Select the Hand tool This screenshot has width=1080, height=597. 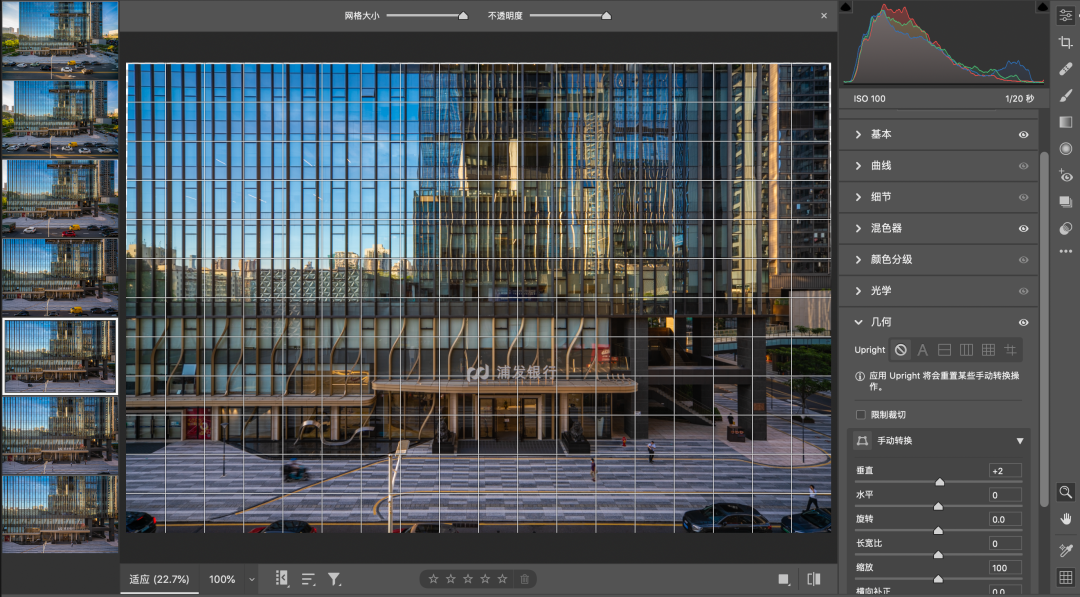click(1065, 518)
